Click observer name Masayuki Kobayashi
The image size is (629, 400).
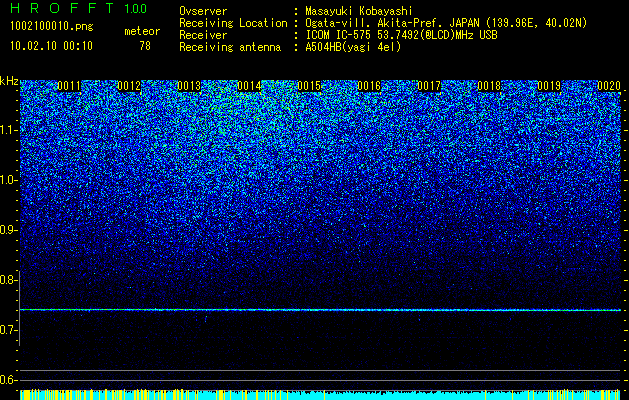coord(359,11)
